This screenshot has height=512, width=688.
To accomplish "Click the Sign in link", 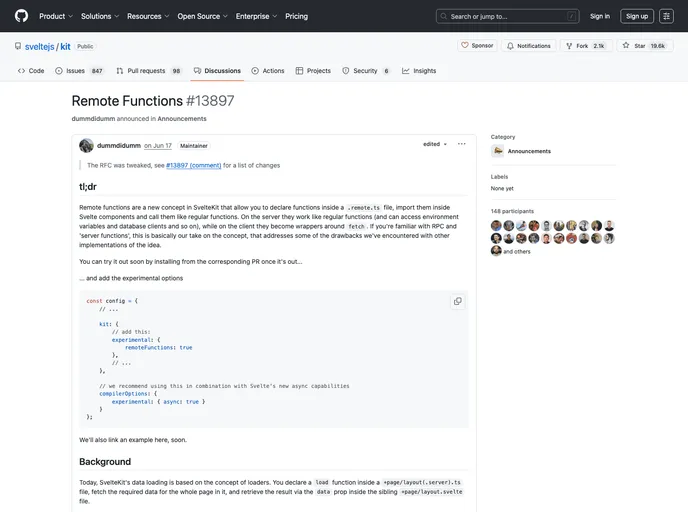I will coord(600,16).
